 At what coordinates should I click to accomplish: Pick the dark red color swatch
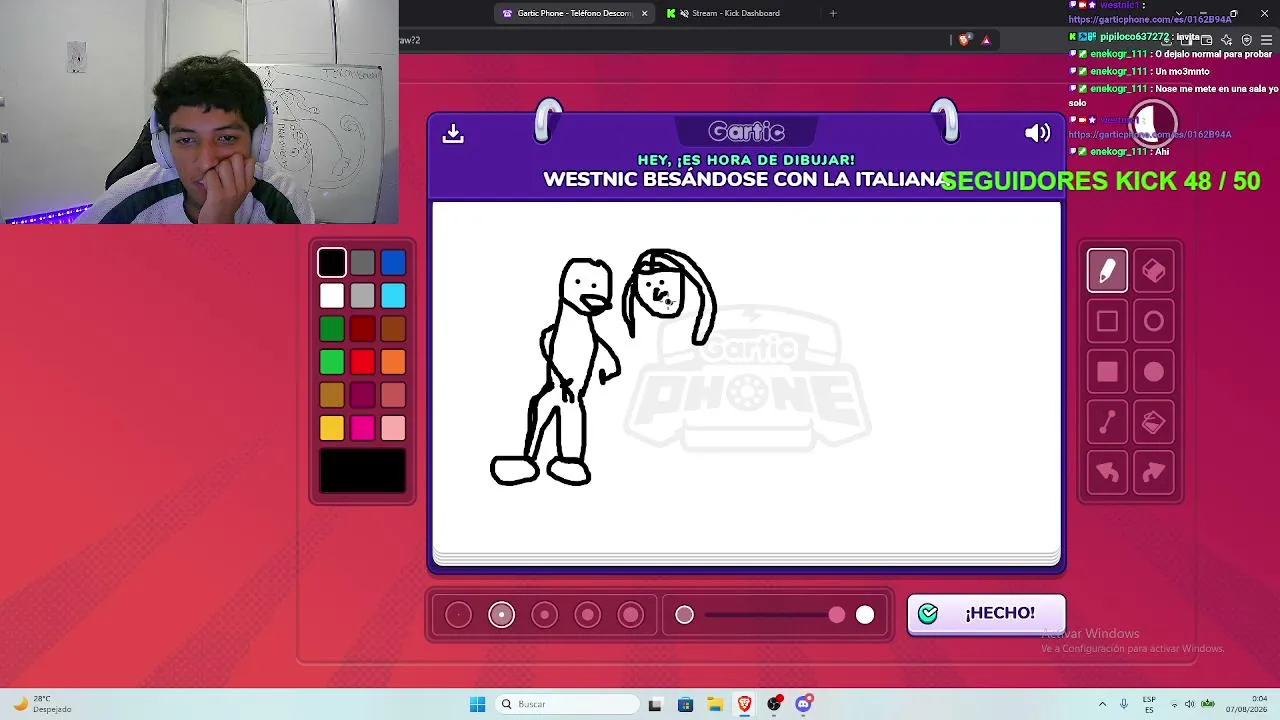pos(363,329)
